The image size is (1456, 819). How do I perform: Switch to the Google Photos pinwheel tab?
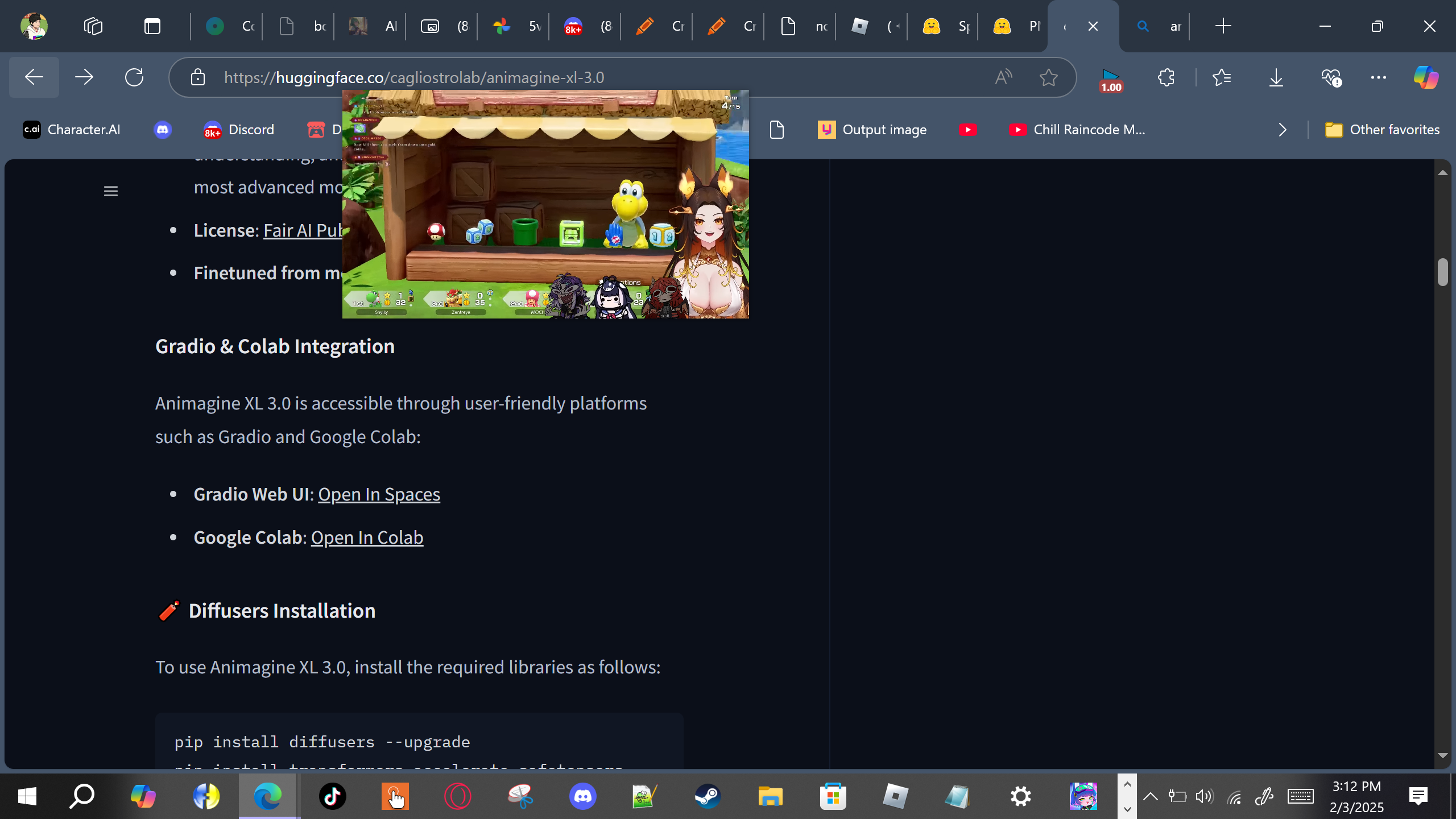coord(513,26)
